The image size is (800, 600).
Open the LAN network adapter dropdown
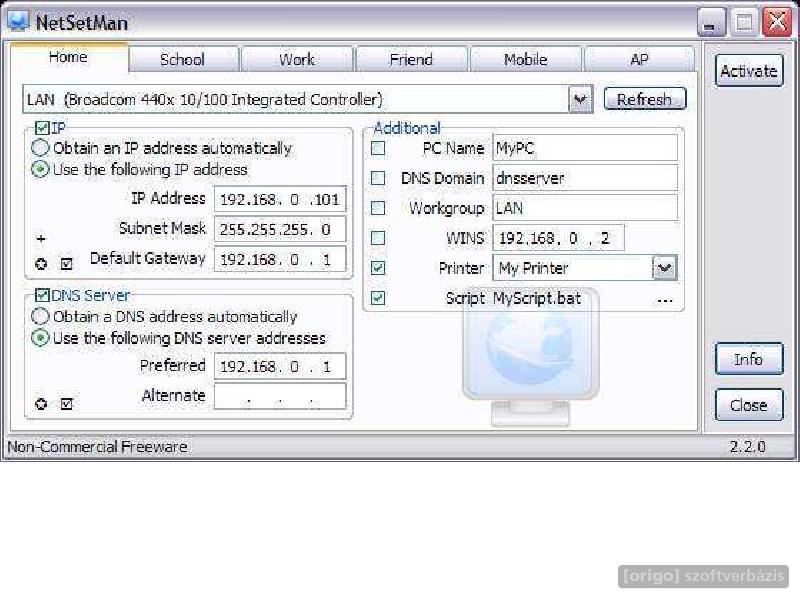[580, 99]
